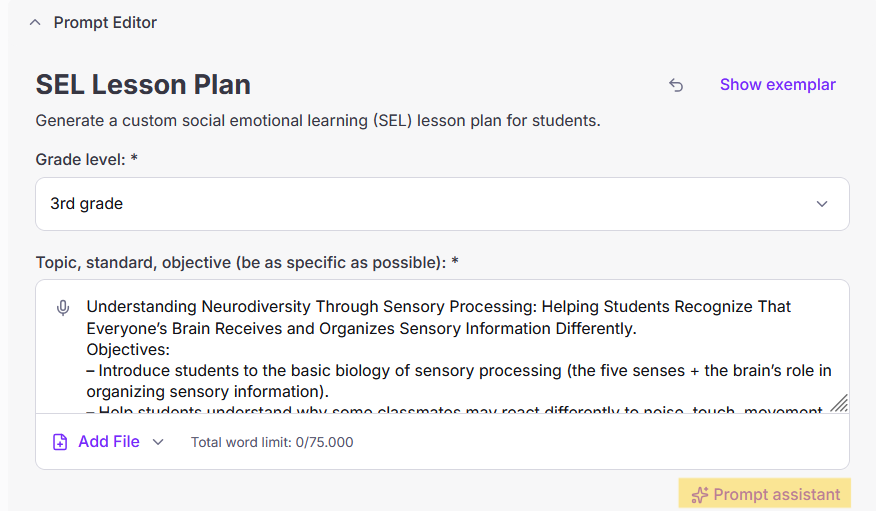
Task: Activate the microphone icon in the topic box
Action: coord(63,308)
